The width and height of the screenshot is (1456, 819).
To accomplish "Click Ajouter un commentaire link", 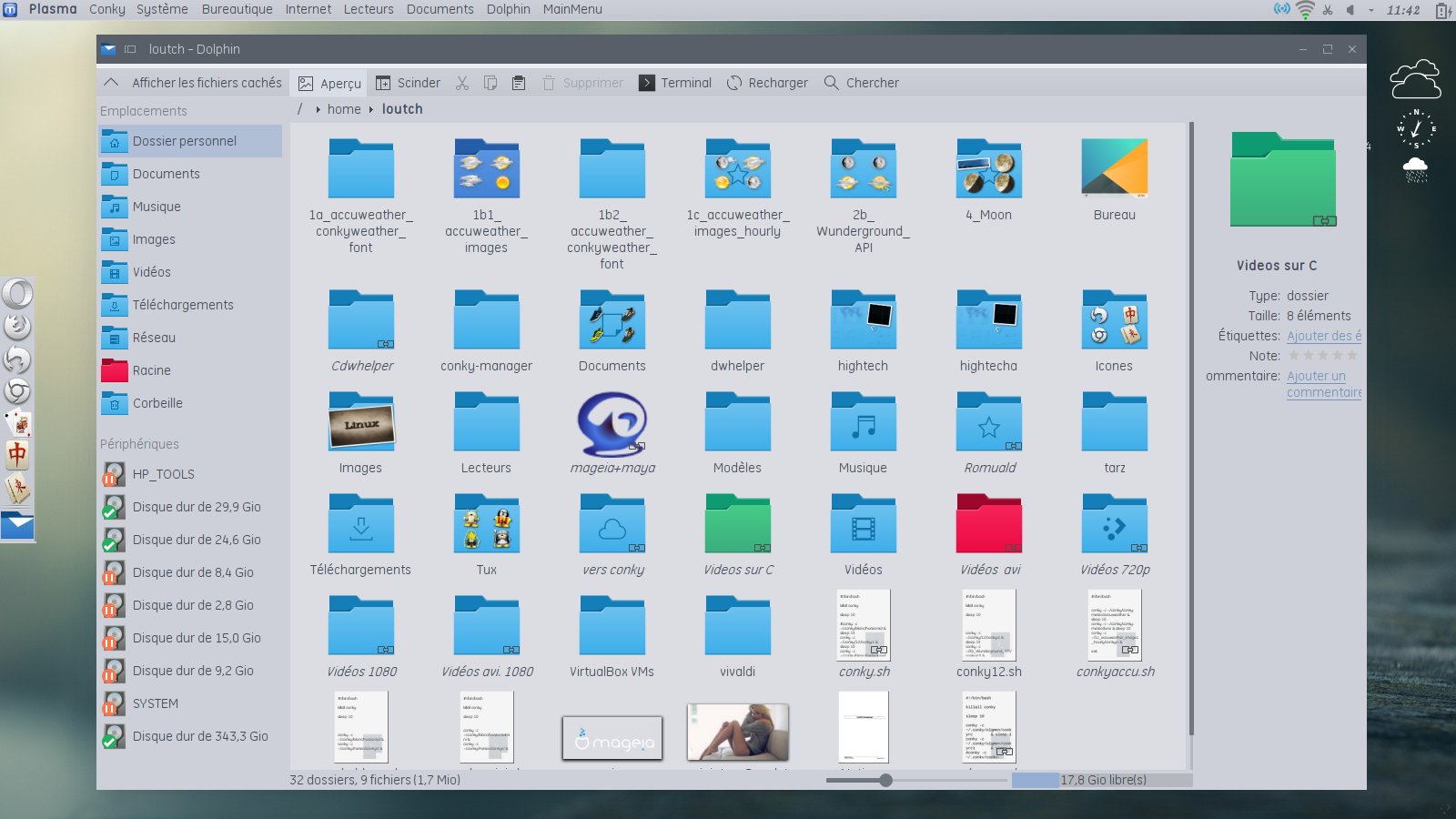I will click(x=1324, y=384).
